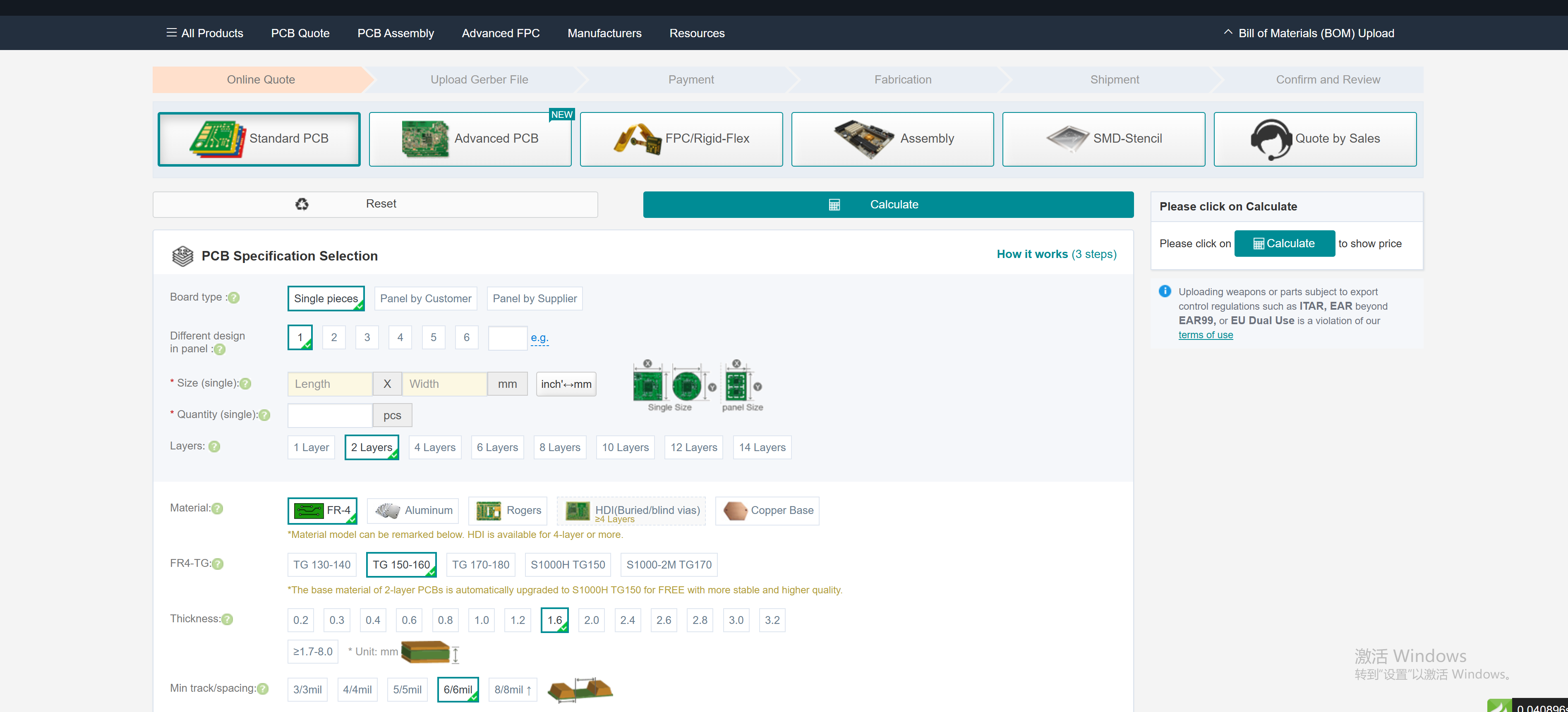Click the Reset recycle icon

tap(302, 205)
